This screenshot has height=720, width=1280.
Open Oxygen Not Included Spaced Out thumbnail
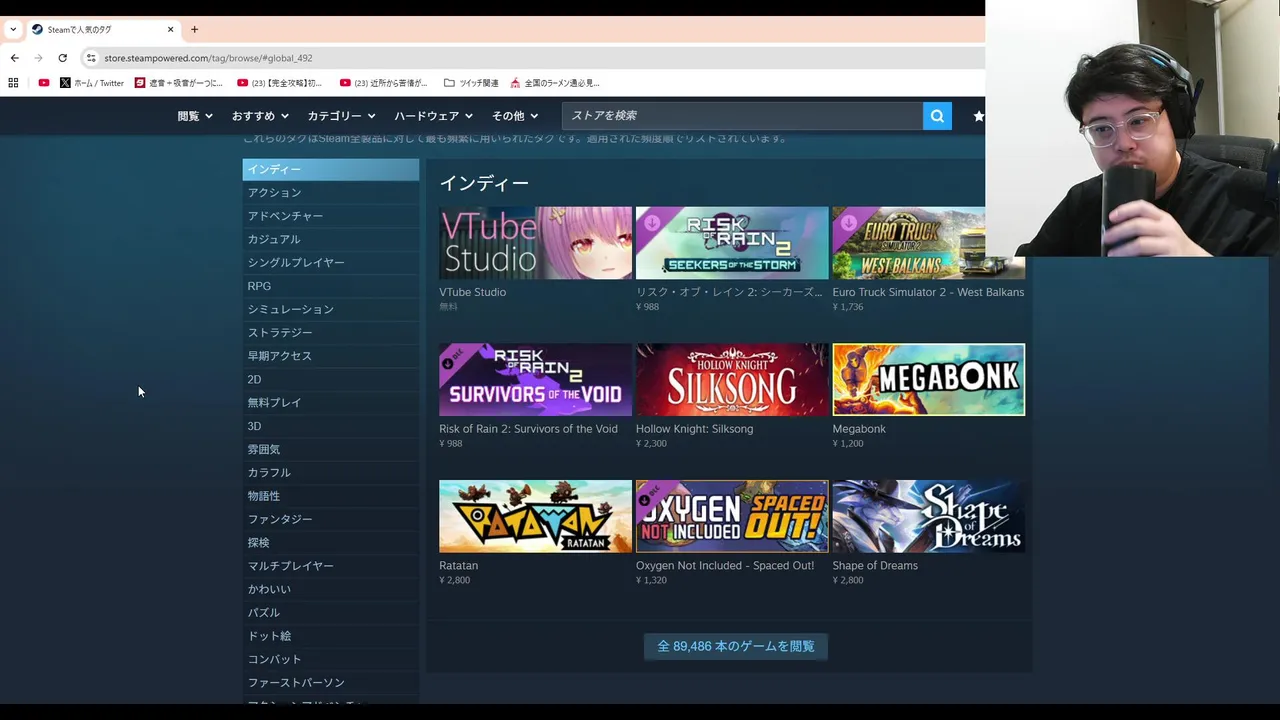[732, 516]
